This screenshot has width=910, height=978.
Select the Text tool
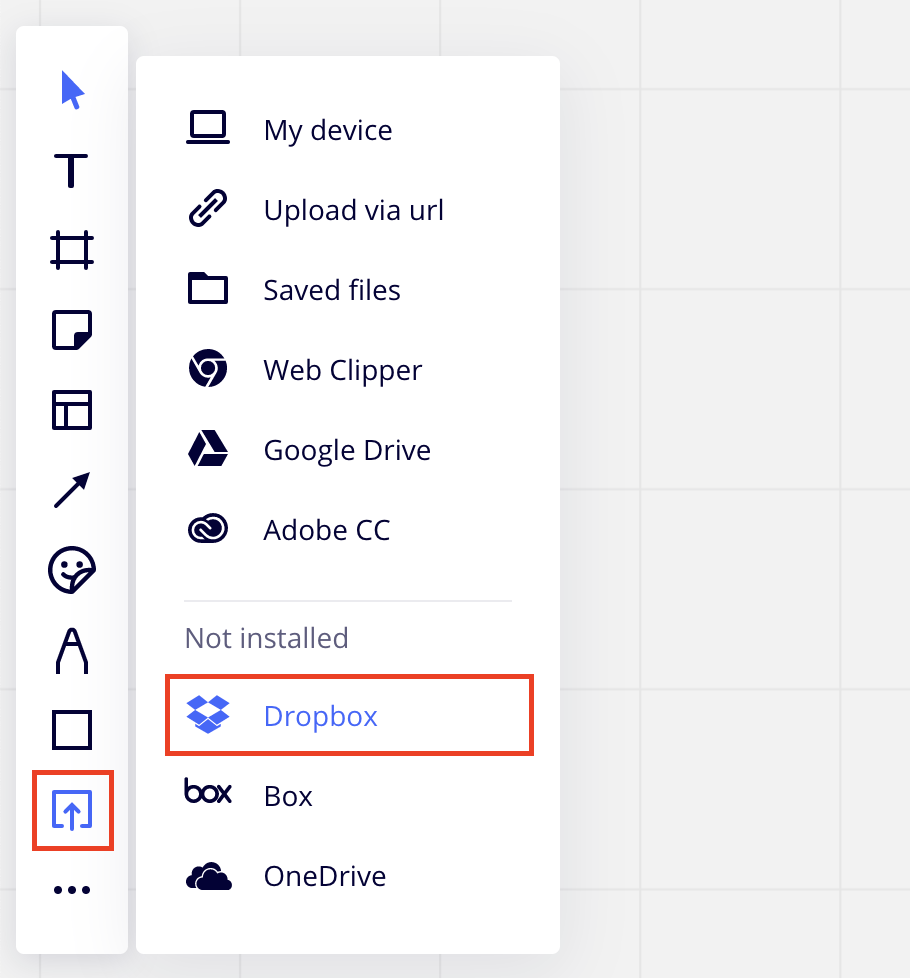(71, 170)
